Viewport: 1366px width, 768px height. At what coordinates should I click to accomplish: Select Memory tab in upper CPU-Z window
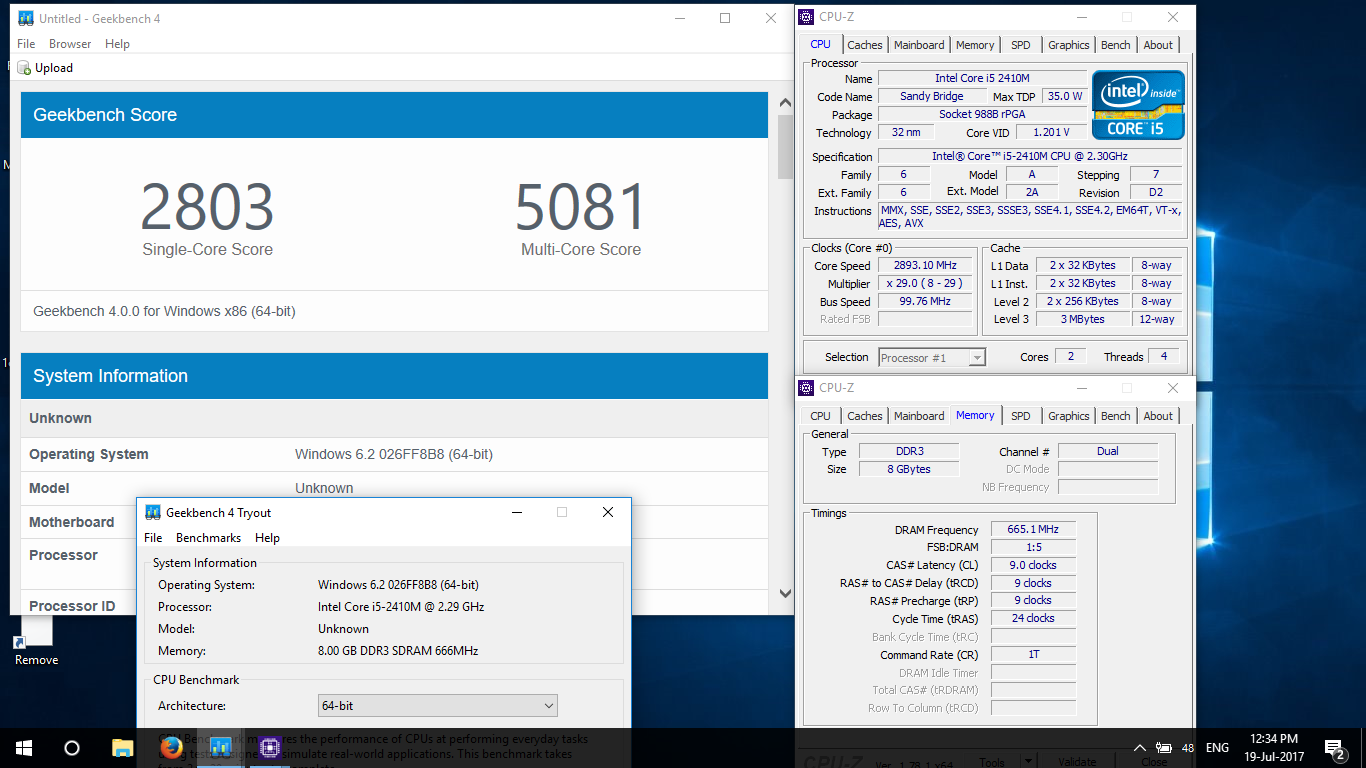tap(975, 45)
